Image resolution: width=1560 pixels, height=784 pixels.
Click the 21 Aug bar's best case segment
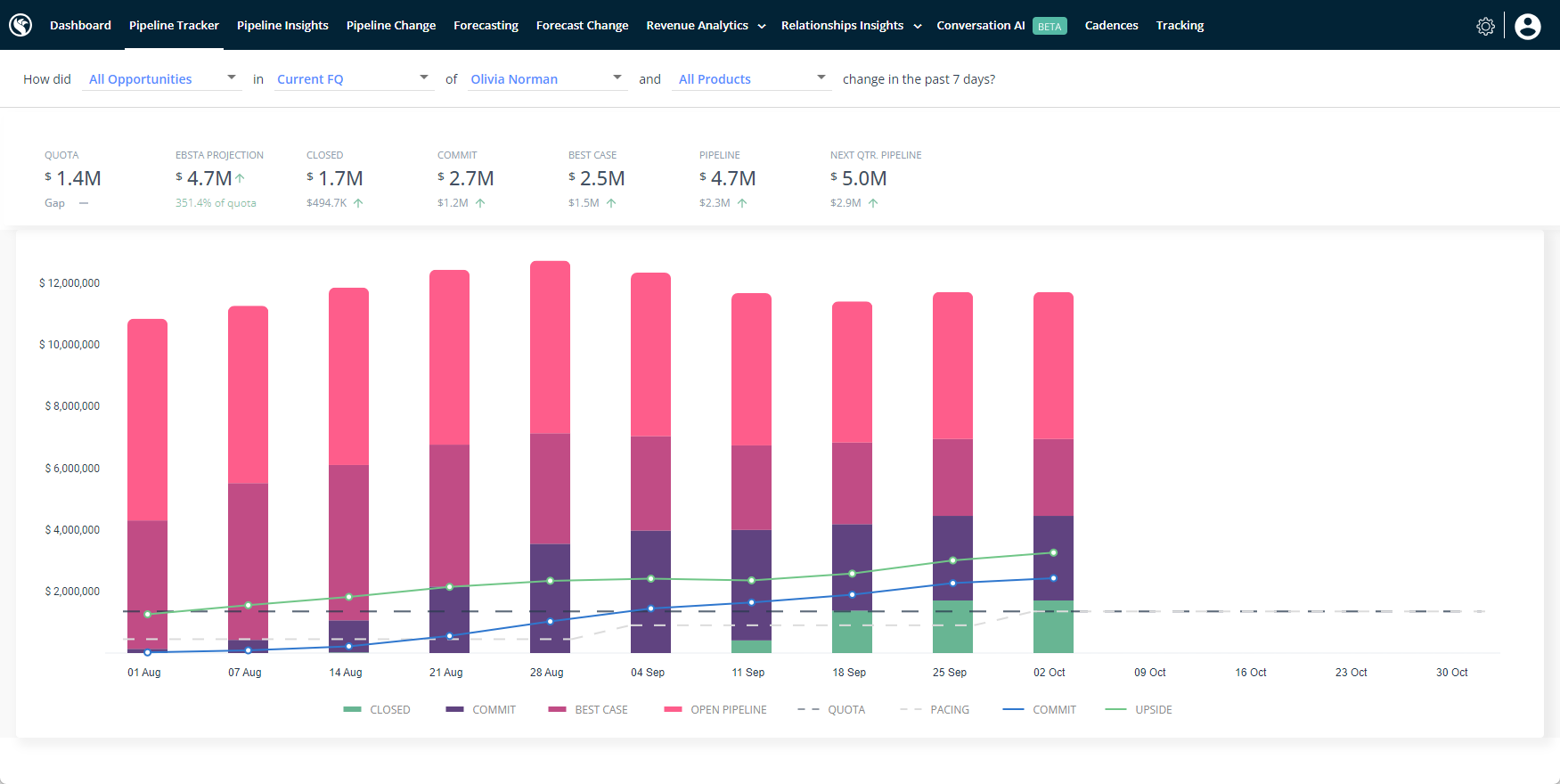449,515
